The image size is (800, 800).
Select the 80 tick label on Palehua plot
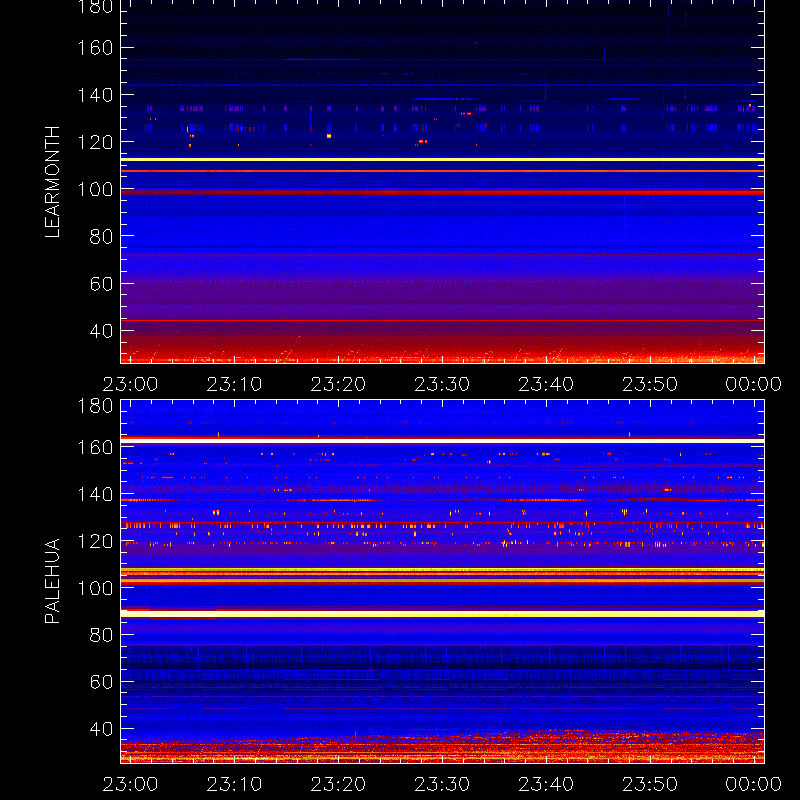(x=101, y=635)
